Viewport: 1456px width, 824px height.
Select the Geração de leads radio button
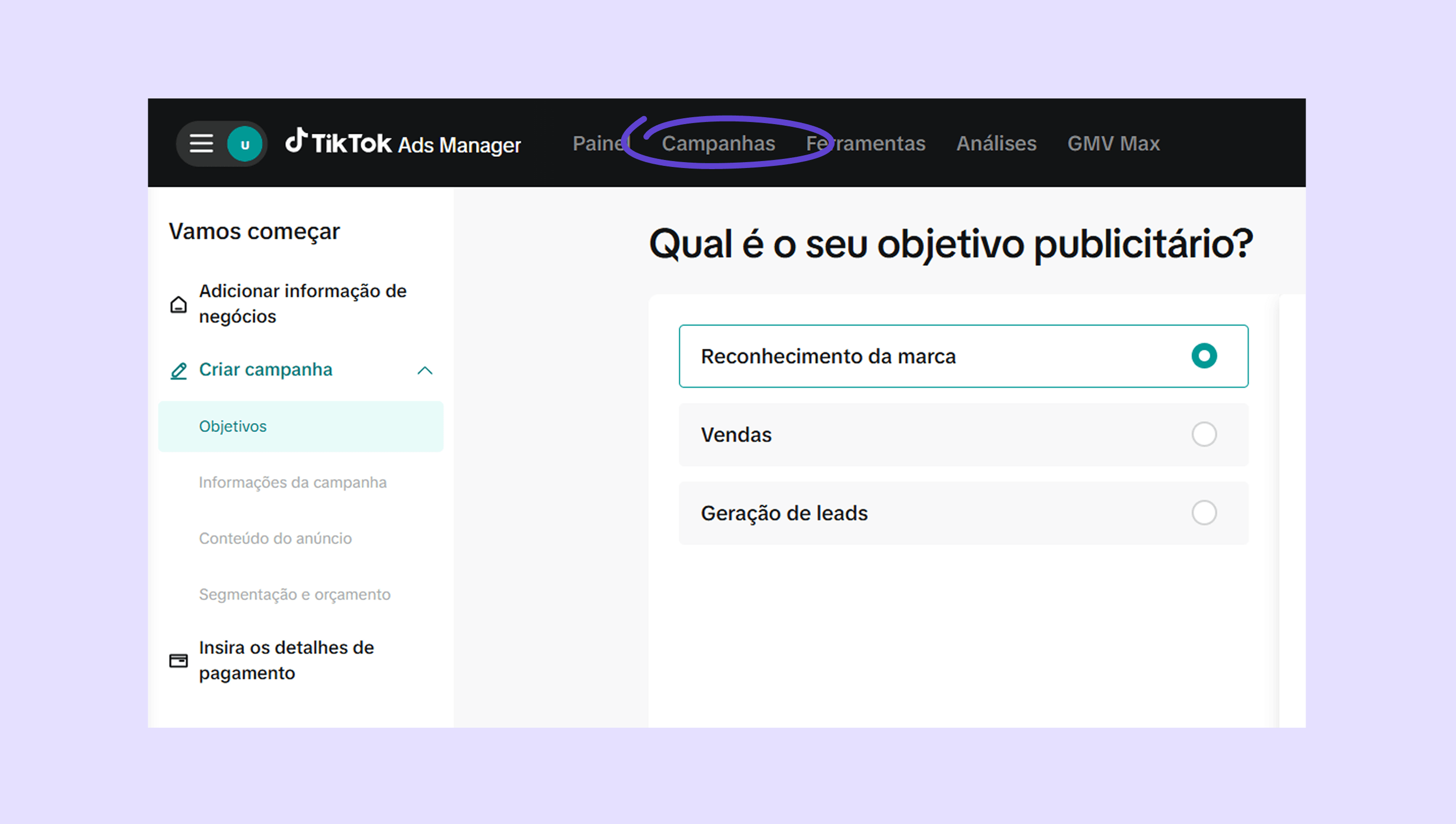click(1203, 513)
